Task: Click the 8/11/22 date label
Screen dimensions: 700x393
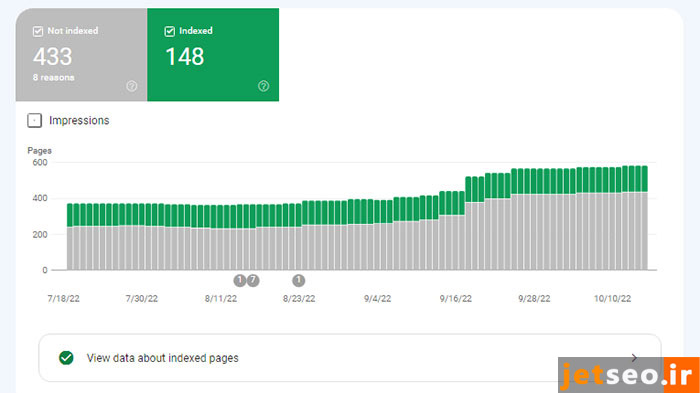Action: pos(221,299)
